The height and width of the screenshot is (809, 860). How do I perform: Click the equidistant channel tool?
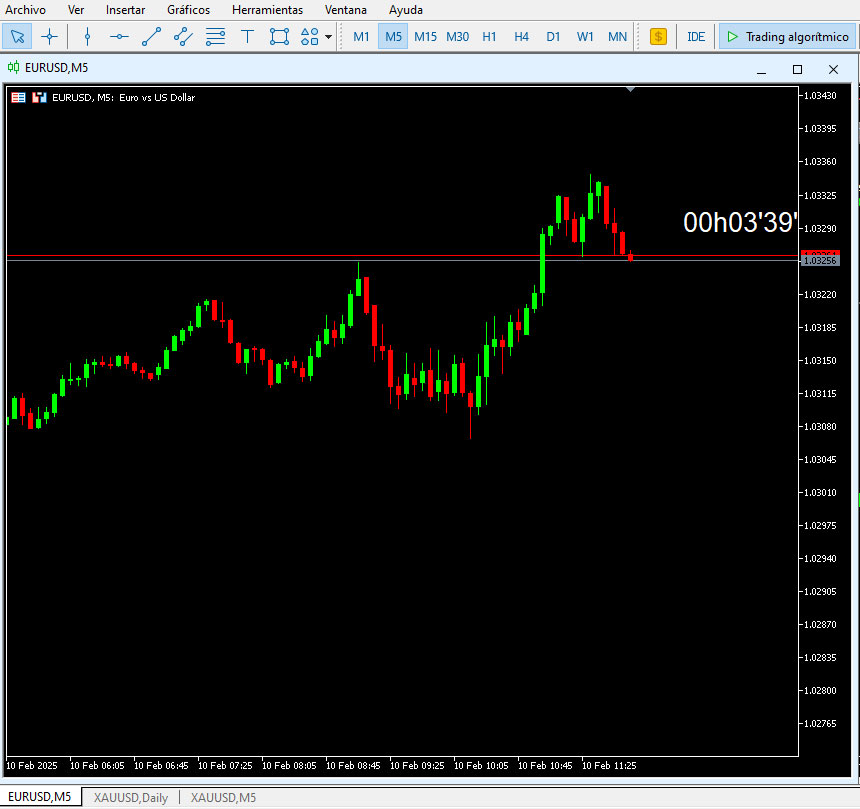[x=183, y=37]
